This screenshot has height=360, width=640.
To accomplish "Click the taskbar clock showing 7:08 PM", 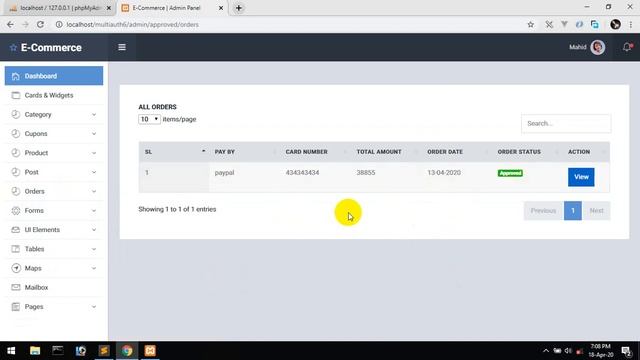I will pyautogui.click(x=600, y=351).
